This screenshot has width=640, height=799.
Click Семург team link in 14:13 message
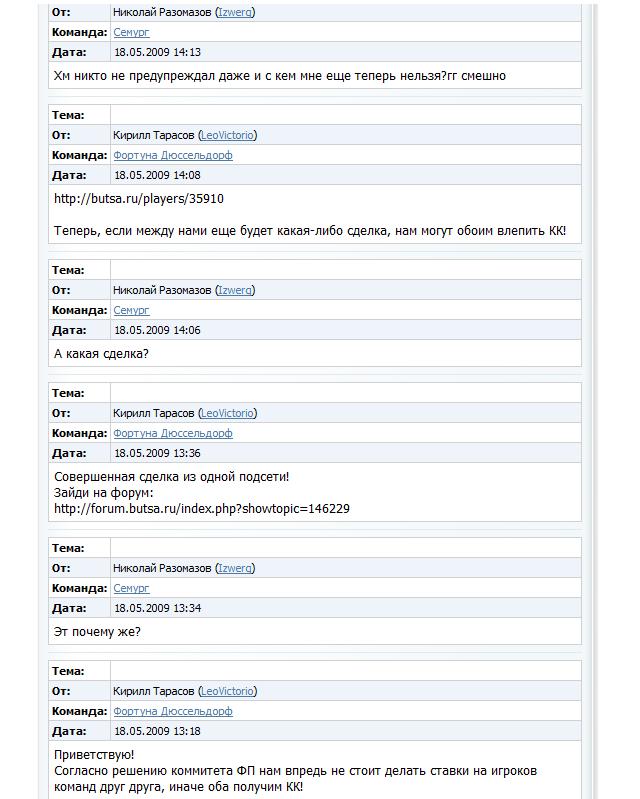coord(131,32)
